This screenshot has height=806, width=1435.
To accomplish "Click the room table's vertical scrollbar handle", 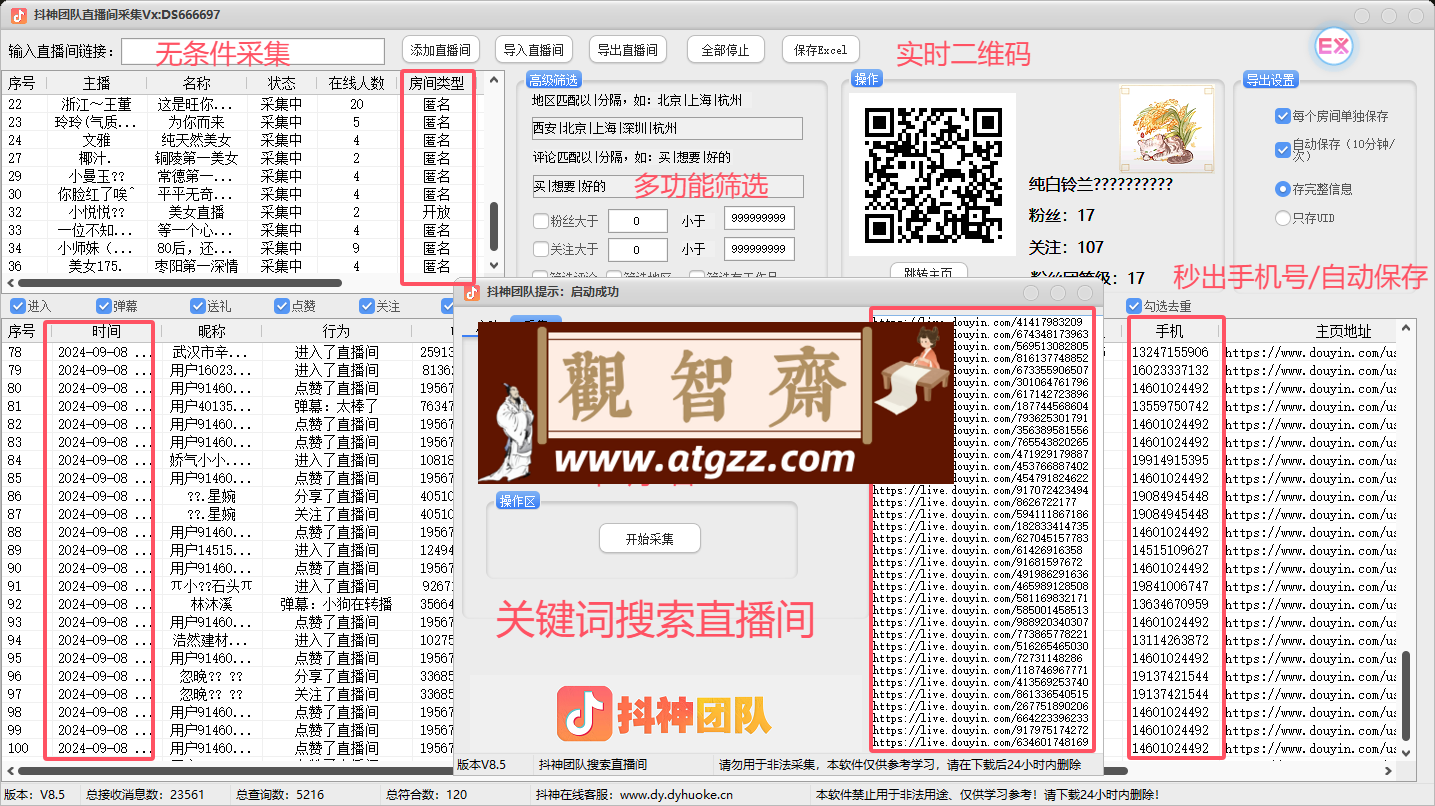I will tap(493, 228).
